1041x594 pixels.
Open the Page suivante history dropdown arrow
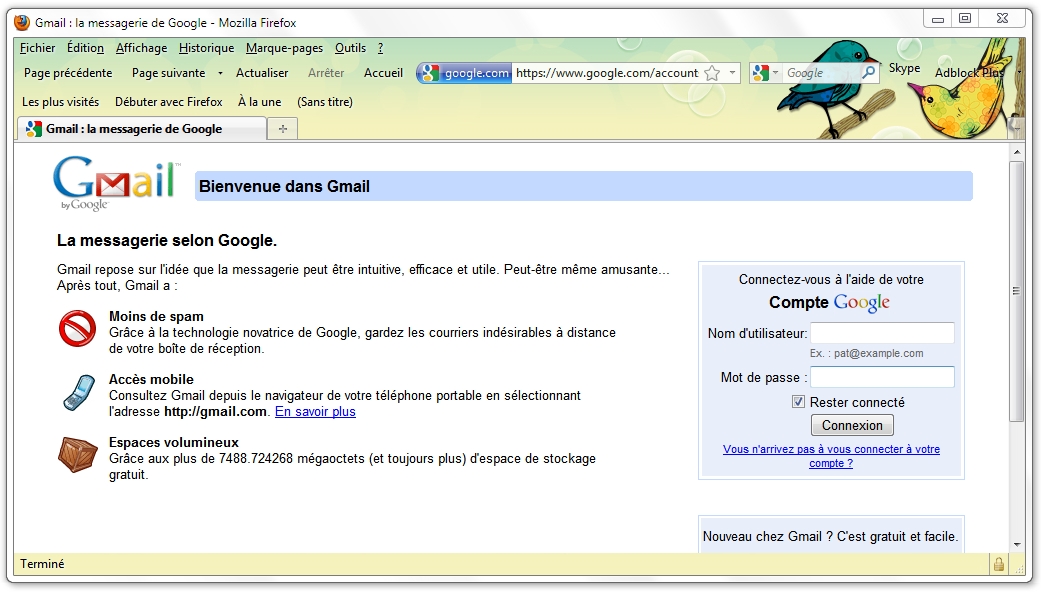220,73
